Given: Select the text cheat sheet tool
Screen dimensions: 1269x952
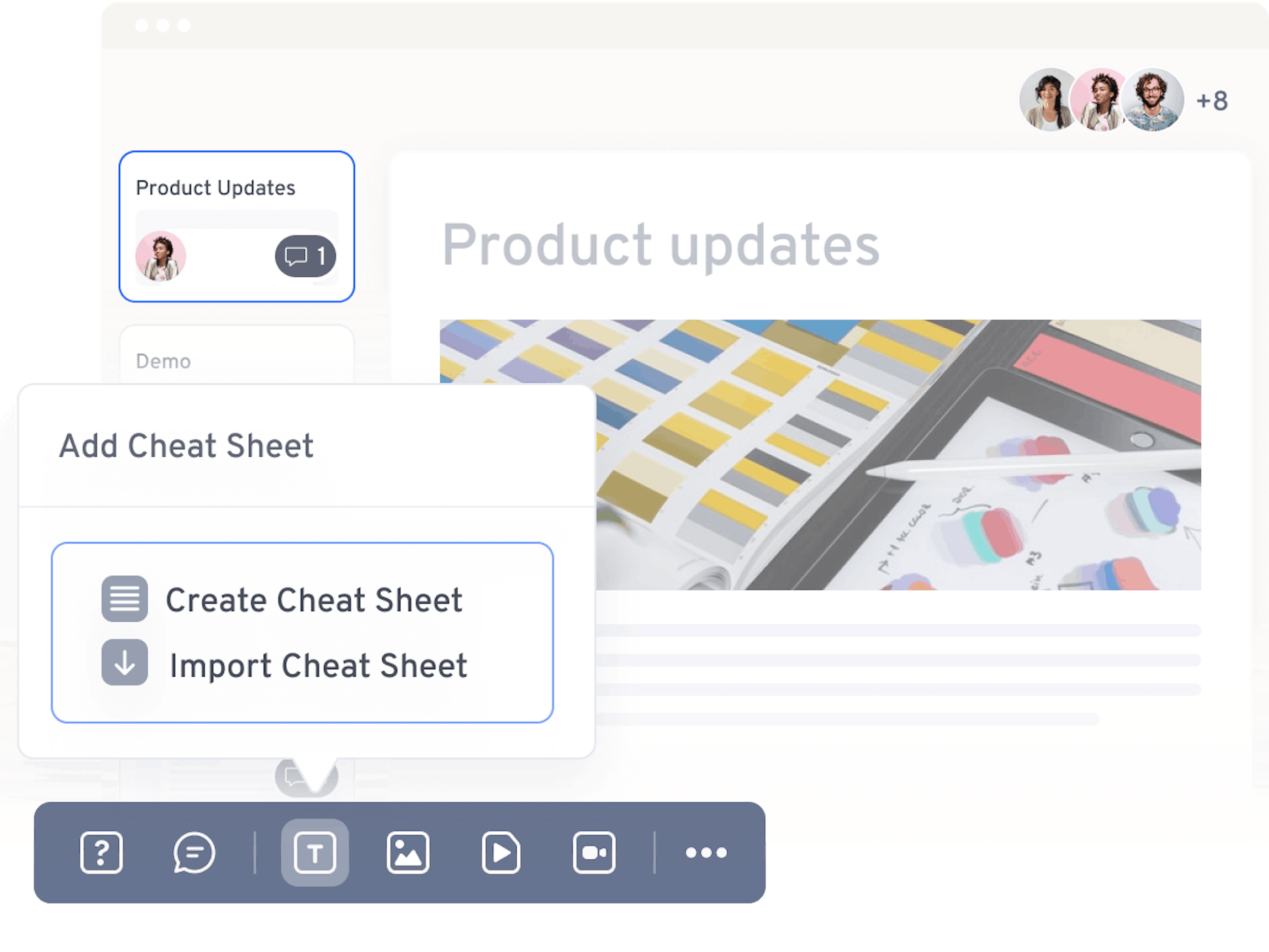Looking at the screenshot, I should pos(314,852).
